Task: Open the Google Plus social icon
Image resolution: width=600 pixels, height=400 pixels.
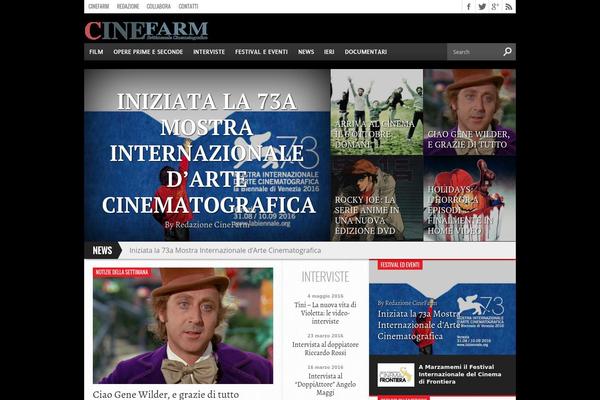Action: pyautogui.click(x=495, y=7)
